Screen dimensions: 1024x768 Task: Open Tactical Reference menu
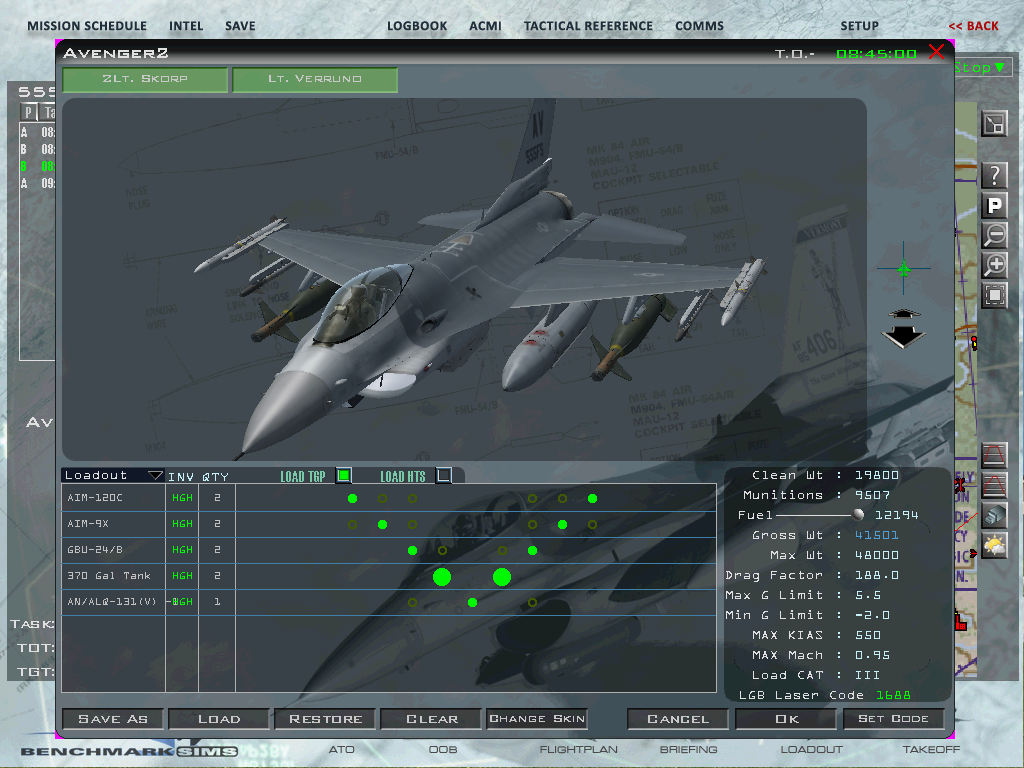pos(588,26)
